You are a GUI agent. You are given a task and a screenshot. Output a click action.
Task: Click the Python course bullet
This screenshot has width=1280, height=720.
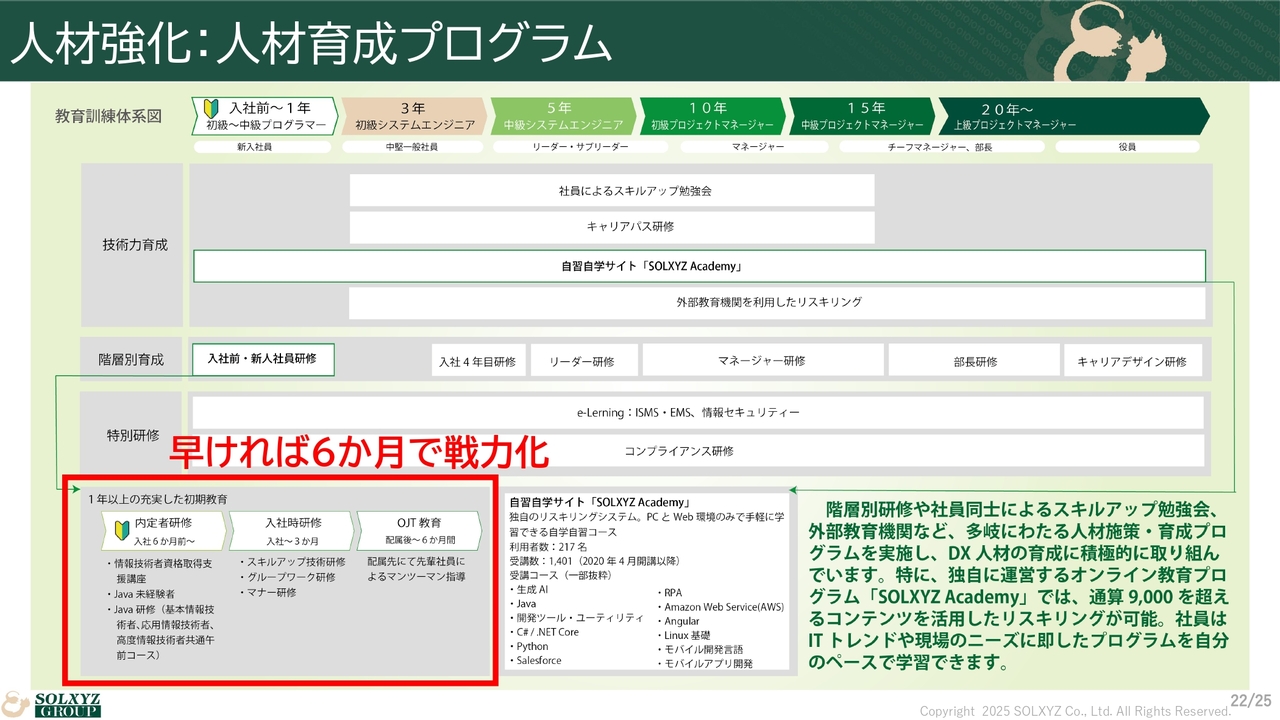pyautogui.click(x=530, y=646)
